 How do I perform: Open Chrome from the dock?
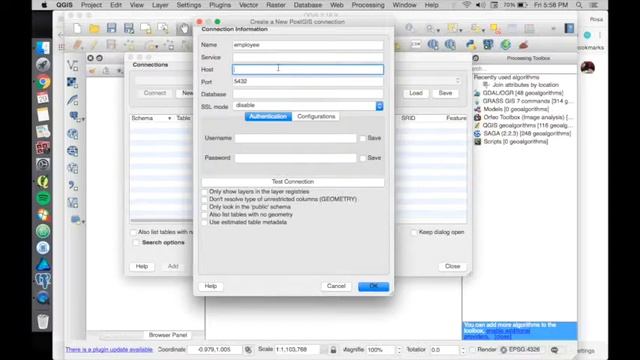pyautogui.click(x=43, y=82)
